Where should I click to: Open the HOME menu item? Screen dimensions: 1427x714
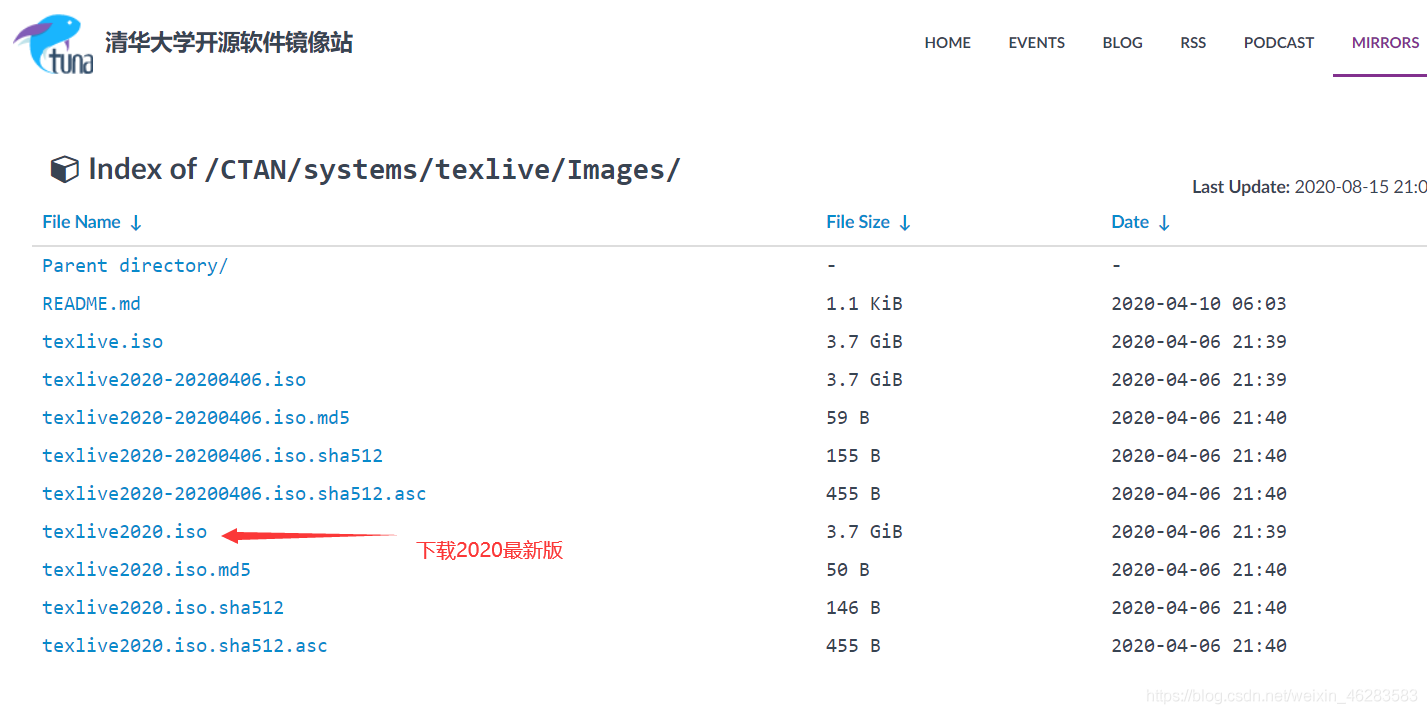point(948,42)
